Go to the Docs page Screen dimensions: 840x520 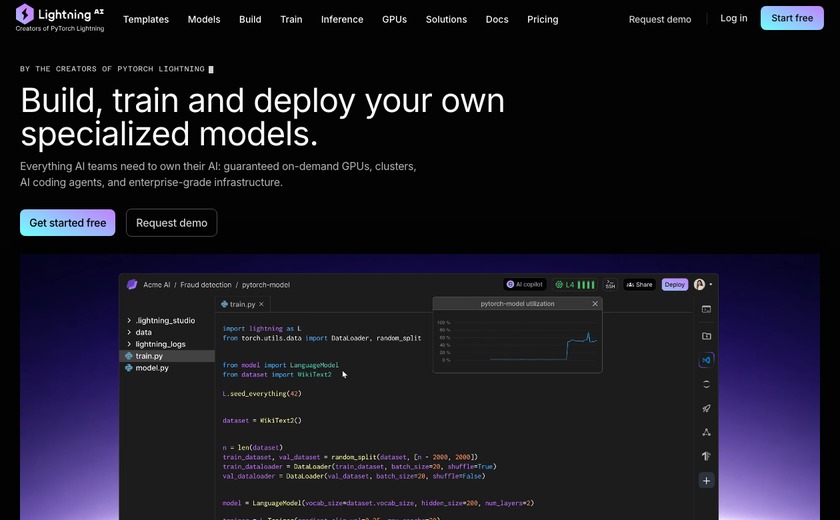(x=497, y=19)
